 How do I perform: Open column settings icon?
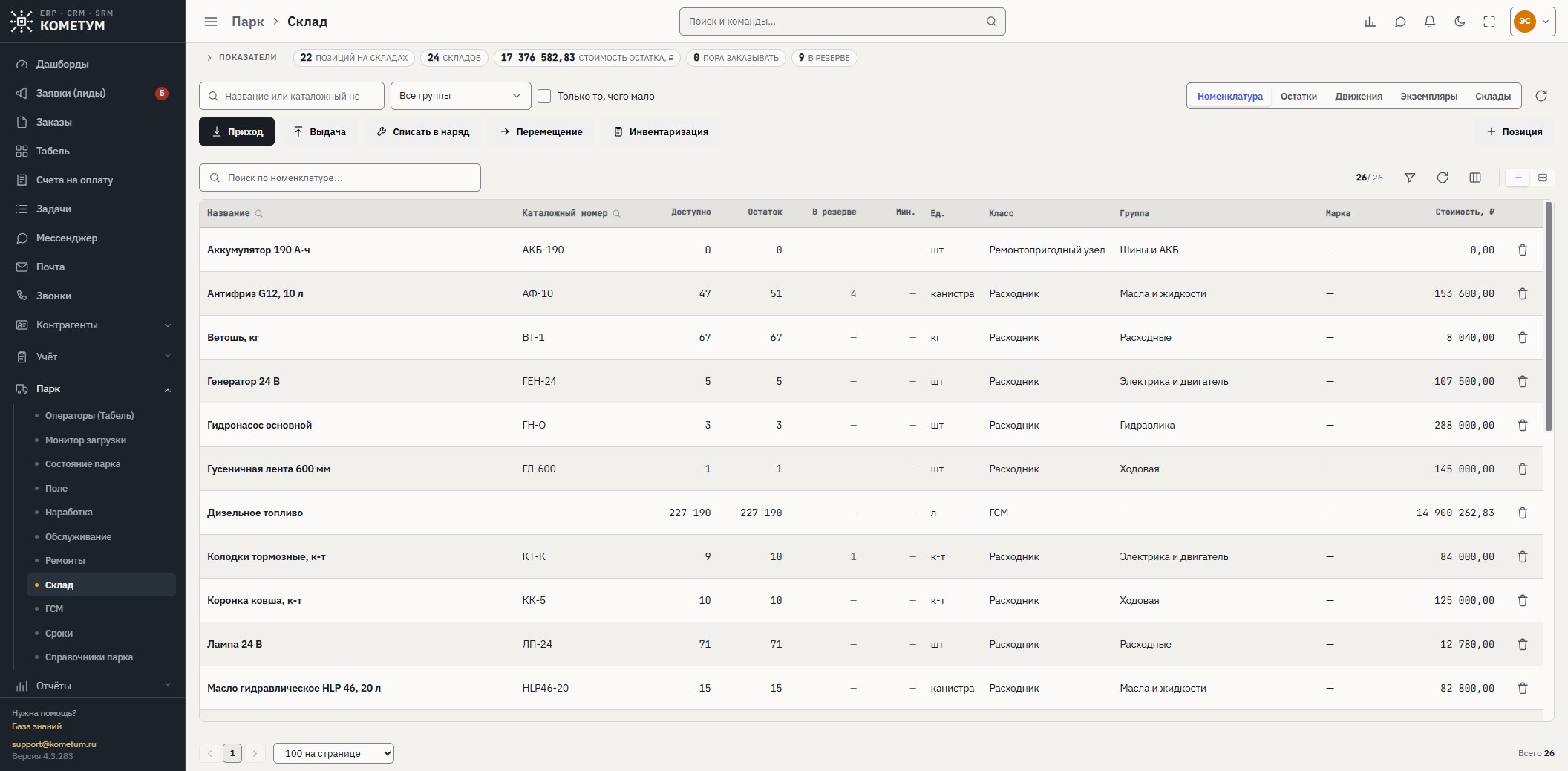pos(1475,178)
